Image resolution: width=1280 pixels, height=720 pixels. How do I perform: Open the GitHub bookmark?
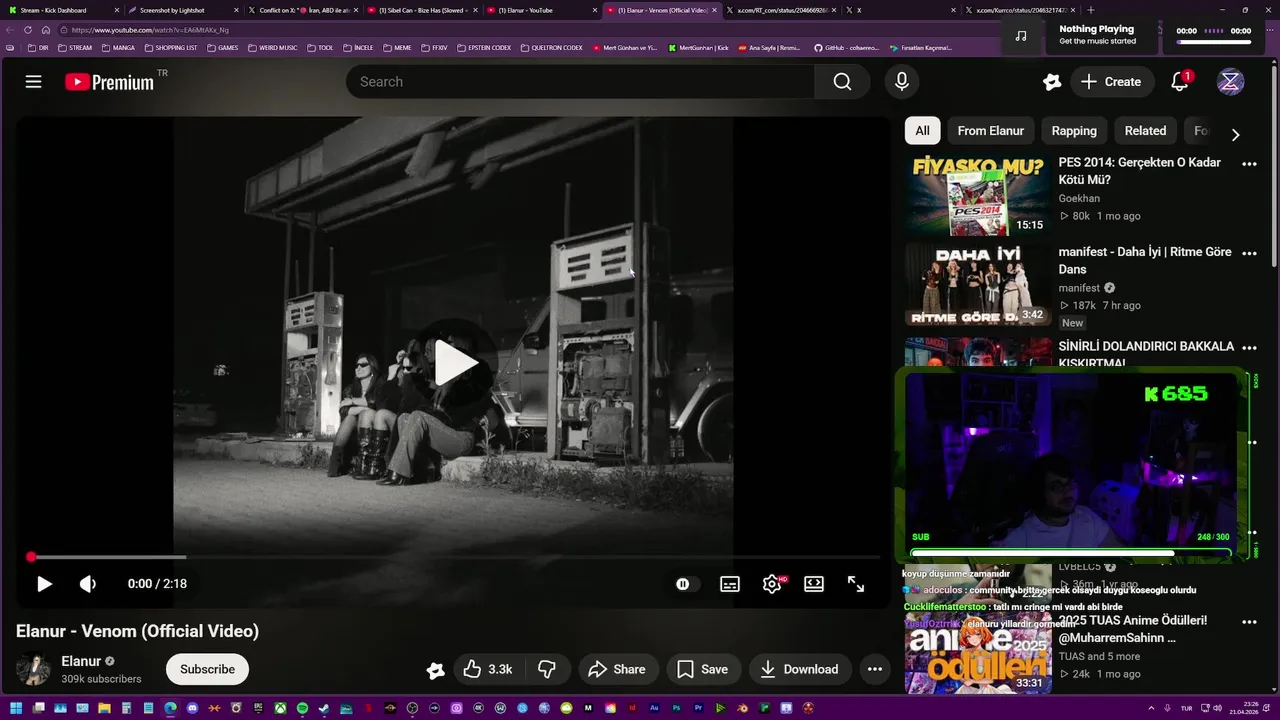(846, 47)
